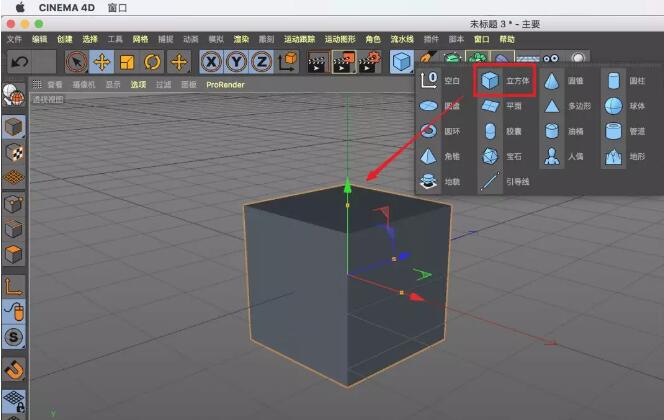Select the Move tool in toolbar

[102, 62]
